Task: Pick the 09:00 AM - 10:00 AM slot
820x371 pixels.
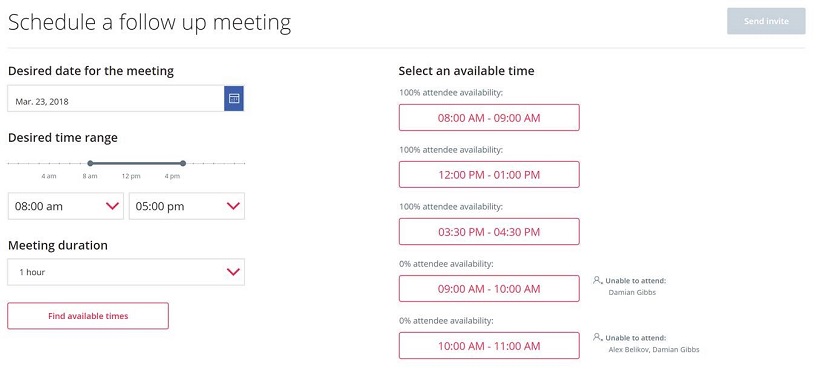Action: point(489,289)
